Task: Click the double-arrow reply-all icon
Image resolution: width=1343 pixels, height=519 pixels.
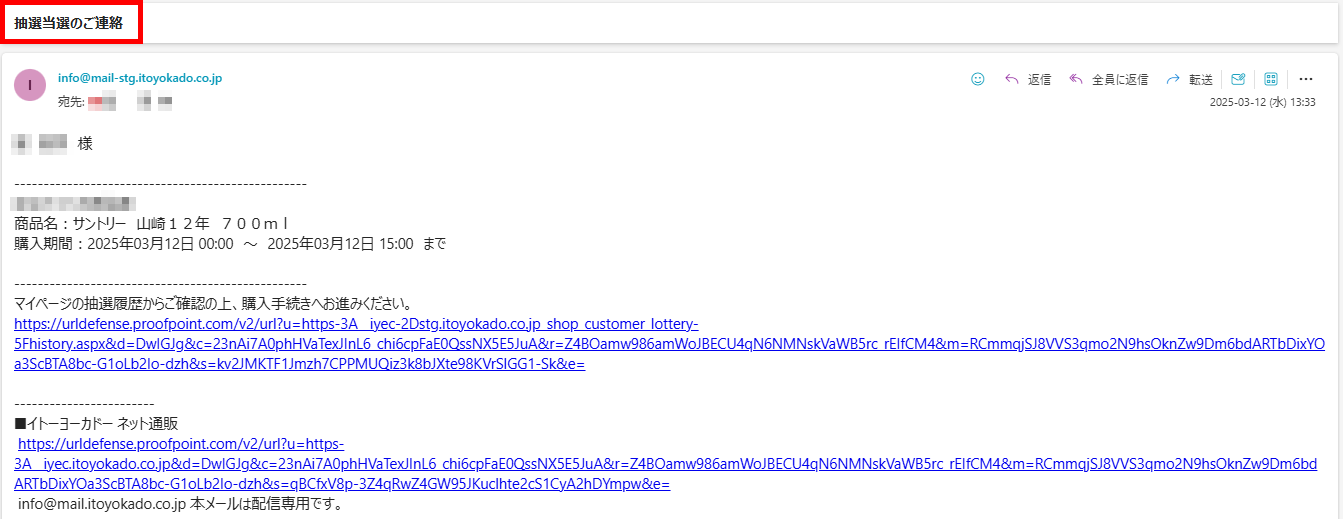Action: tap(1076, 79)
